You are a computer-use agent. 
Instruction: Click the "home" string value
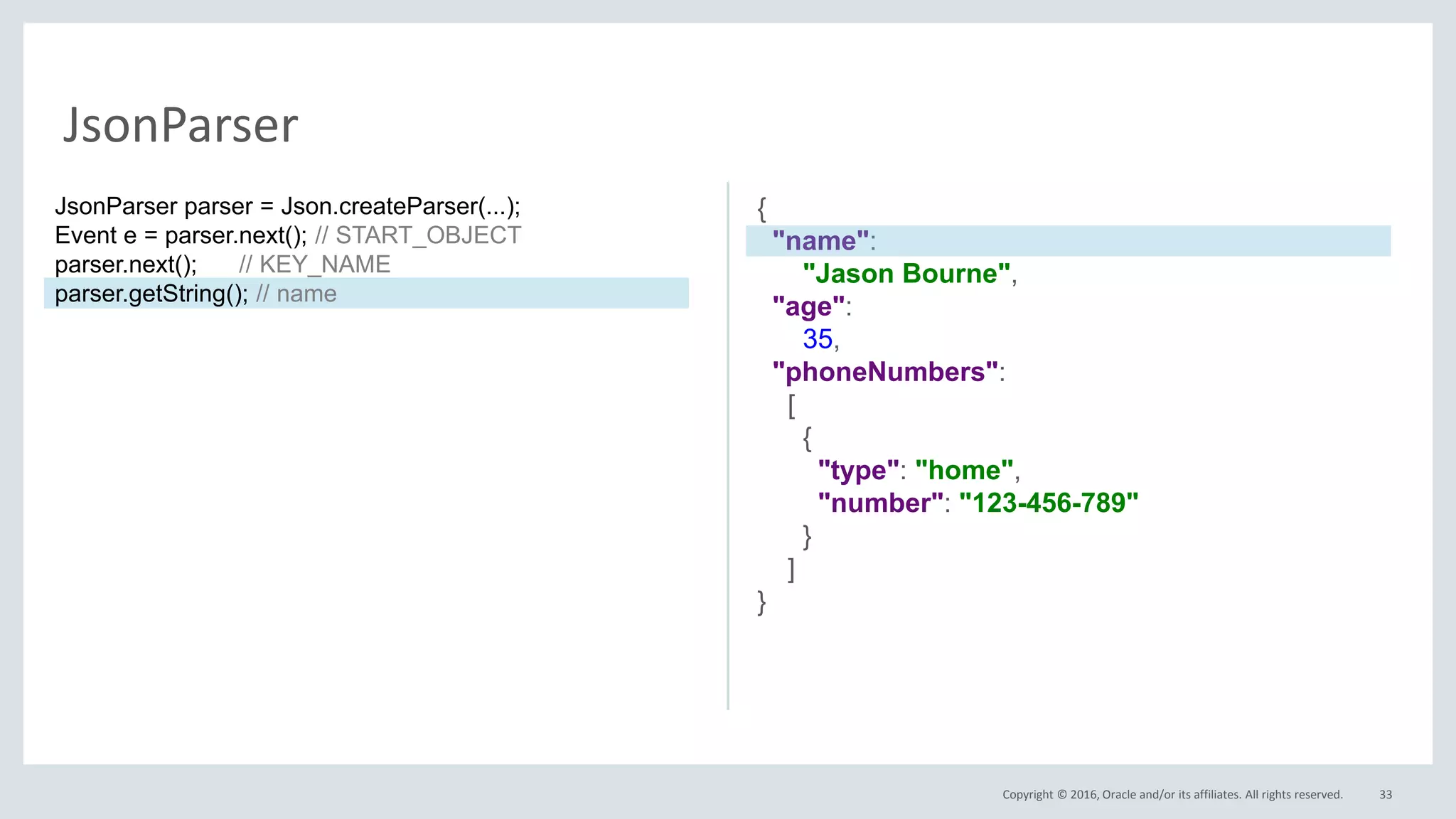[x=964, y=470]
